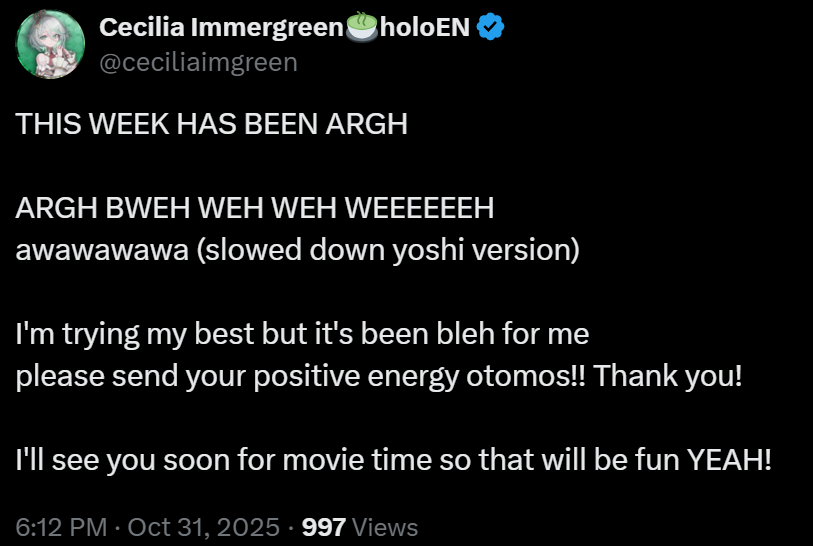Viewport: 813px width, 546px height.
Task: Click the Thank you! text
Action: coord(668,376)
